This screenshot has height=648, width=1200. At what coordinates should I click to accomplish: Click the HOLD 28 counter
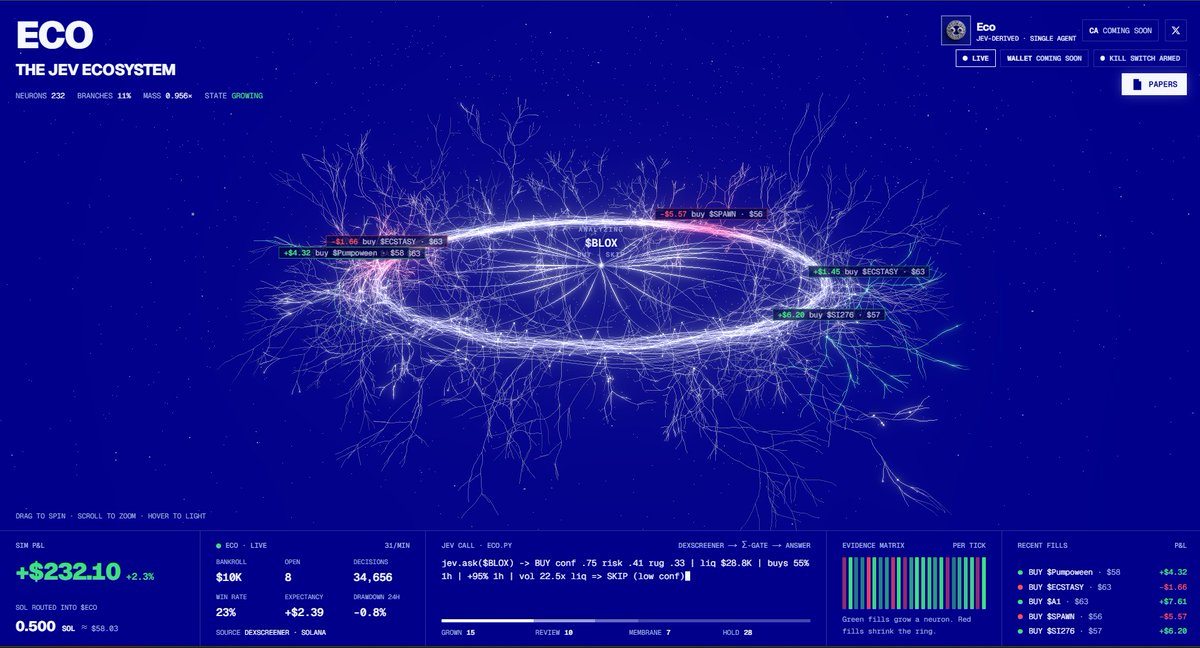pos(739,632)
